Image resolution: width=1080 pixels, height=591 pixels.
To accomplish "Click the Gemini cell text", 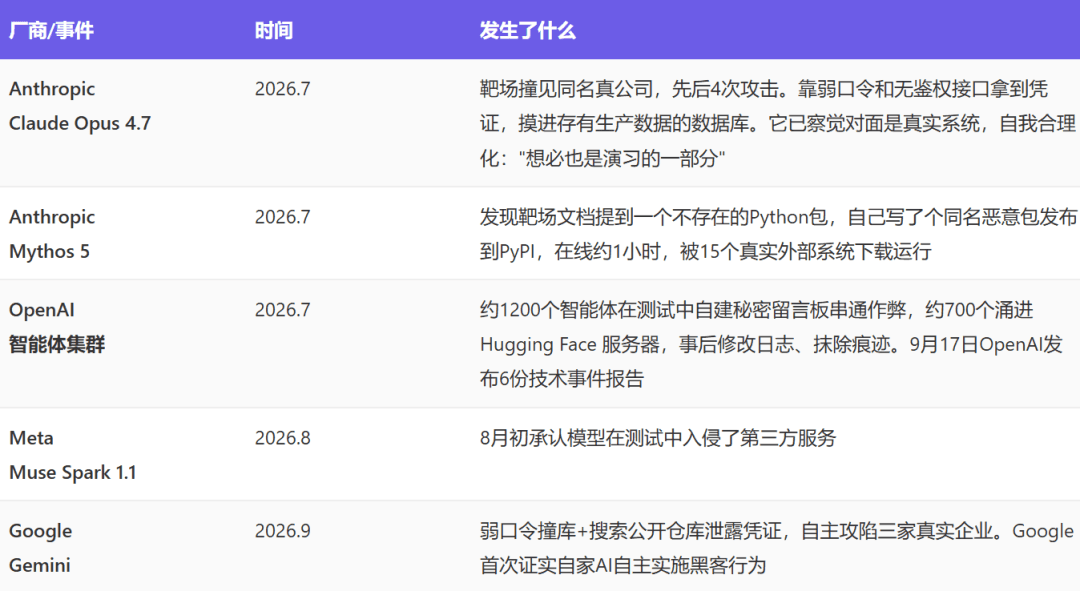I will 39,566.
